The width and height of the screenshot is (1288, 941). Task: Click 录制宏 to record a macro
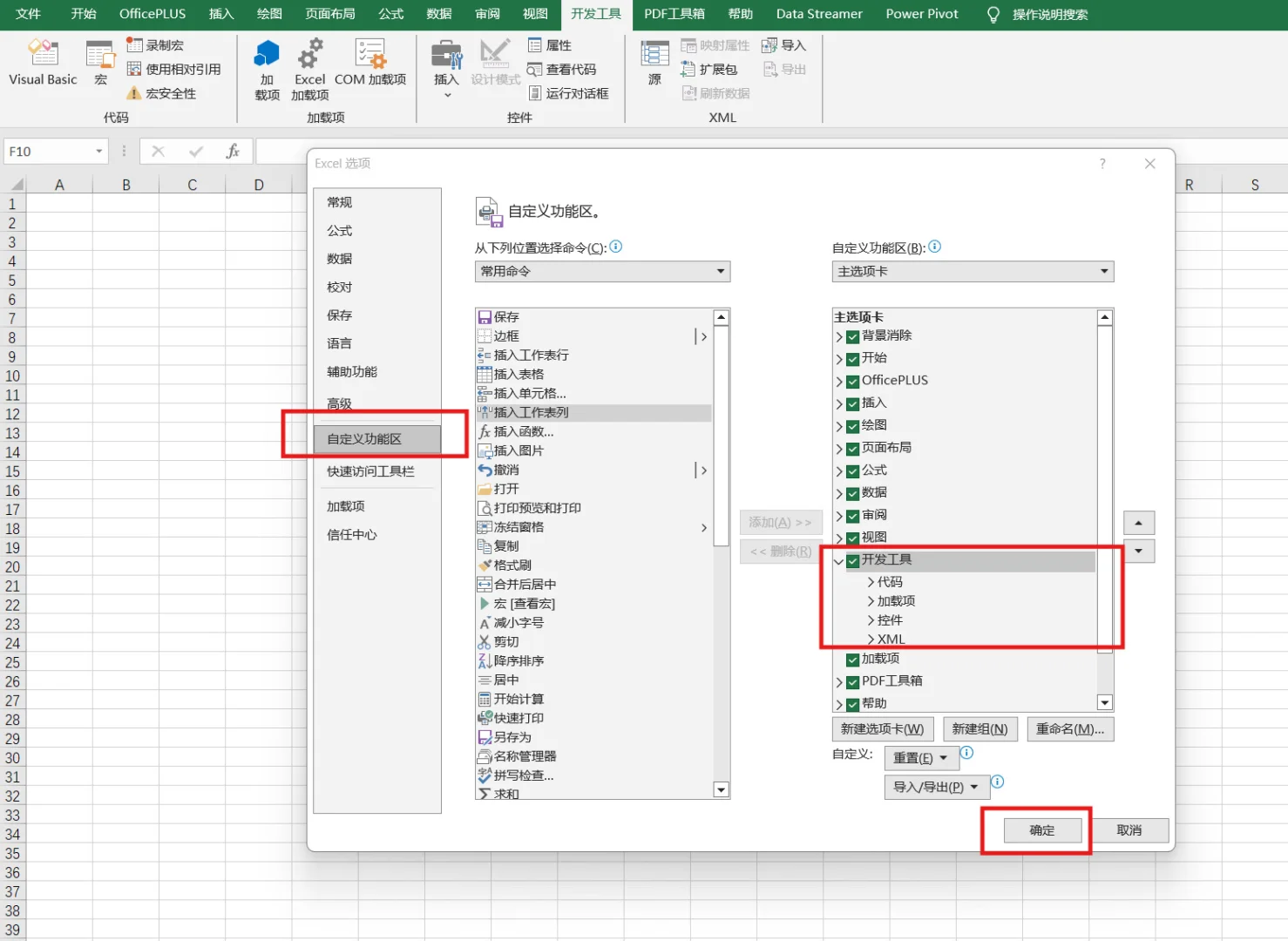click(155, 45)
